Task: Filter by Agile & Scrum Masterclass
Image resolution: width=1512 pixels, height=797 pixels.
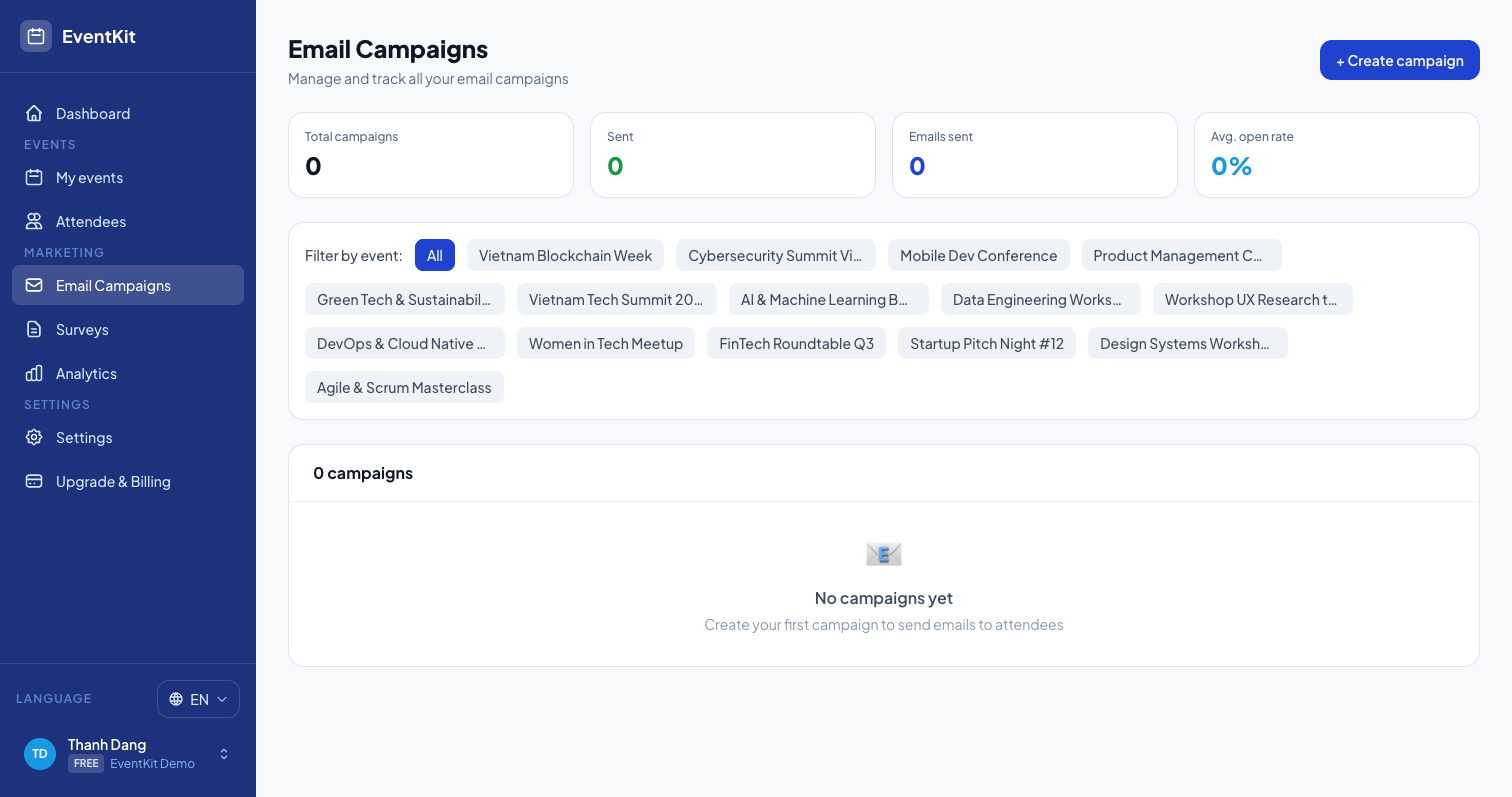Action: tap(404, 387)
